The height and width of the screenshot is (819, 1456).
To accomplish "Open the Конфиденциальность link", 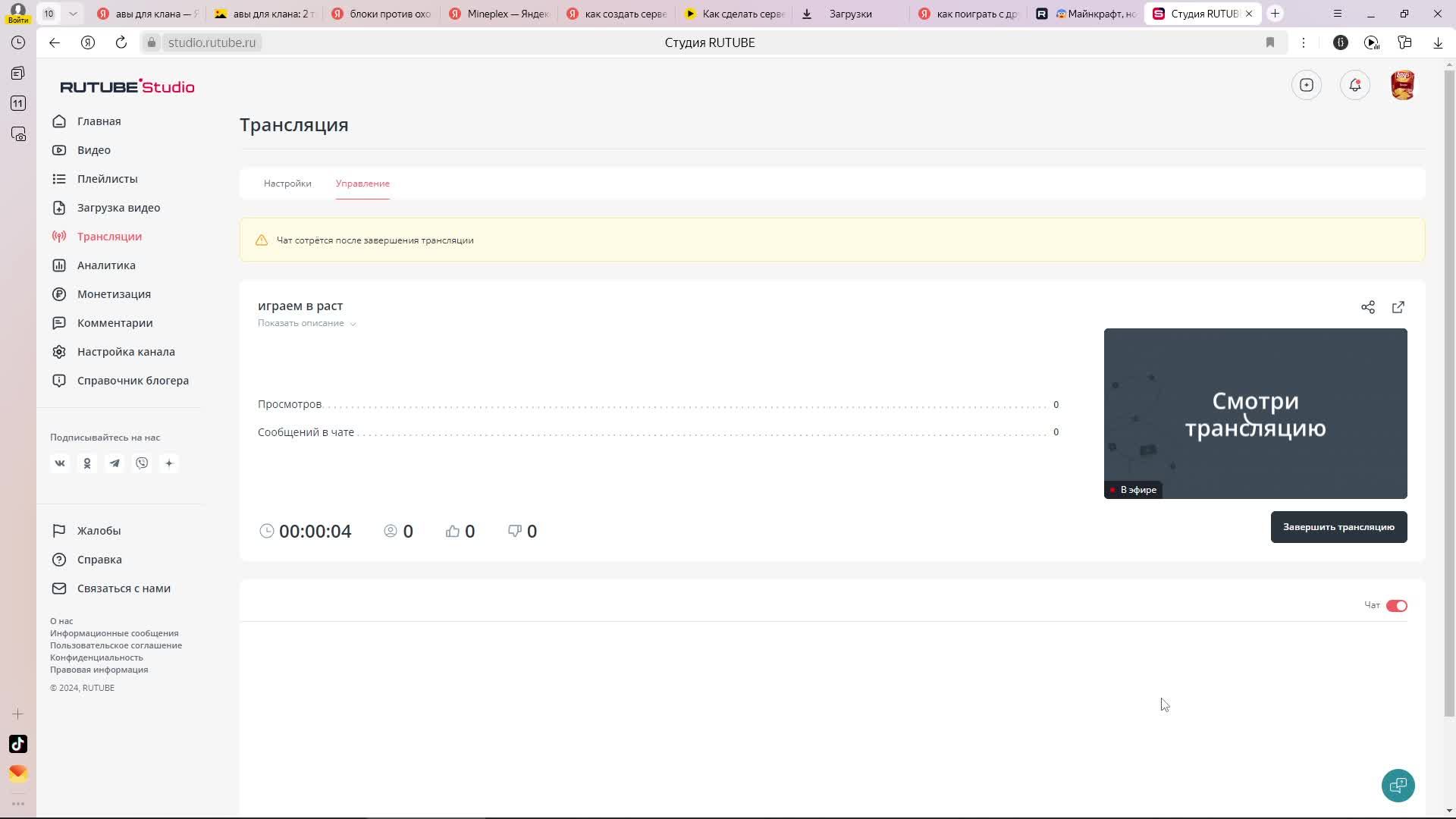I will click(x=96, y=657).
